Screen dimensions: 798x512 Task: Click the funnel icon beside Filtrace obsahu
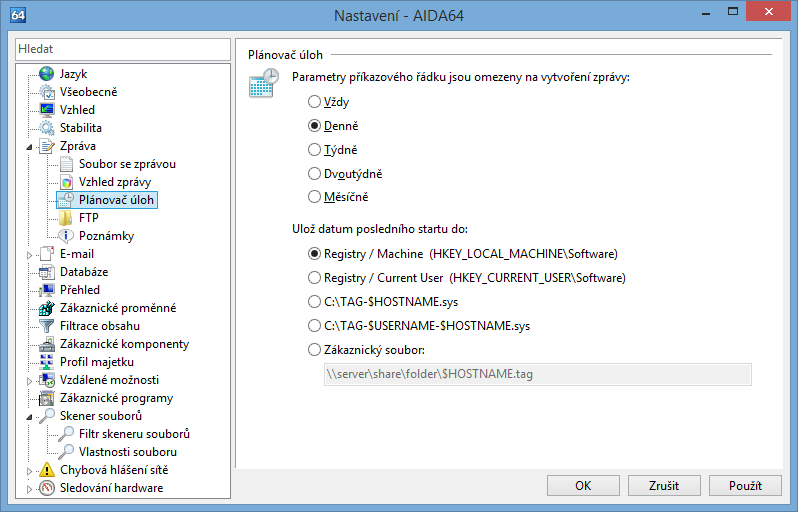point(47,326)
